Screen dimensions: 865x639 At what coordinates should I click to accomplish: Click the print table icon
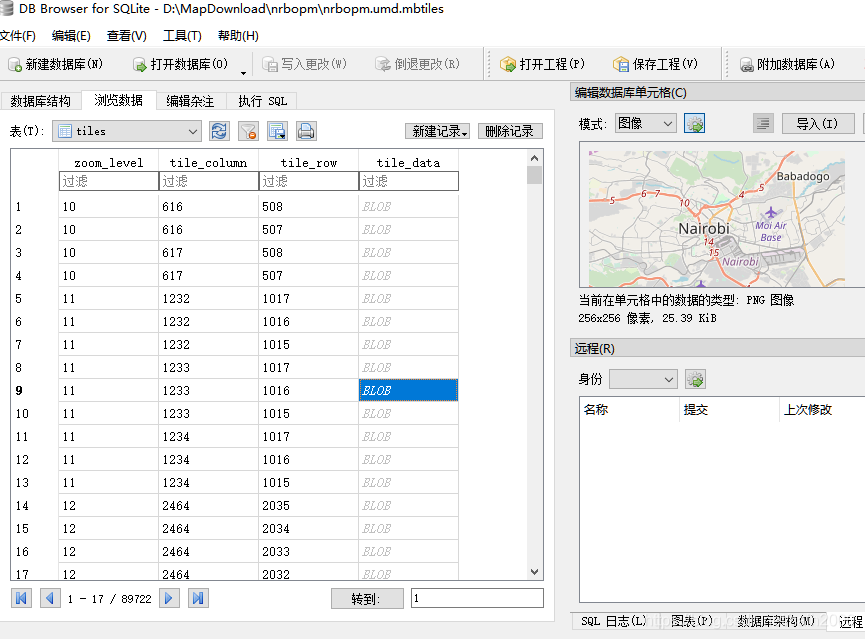[306, 131]
